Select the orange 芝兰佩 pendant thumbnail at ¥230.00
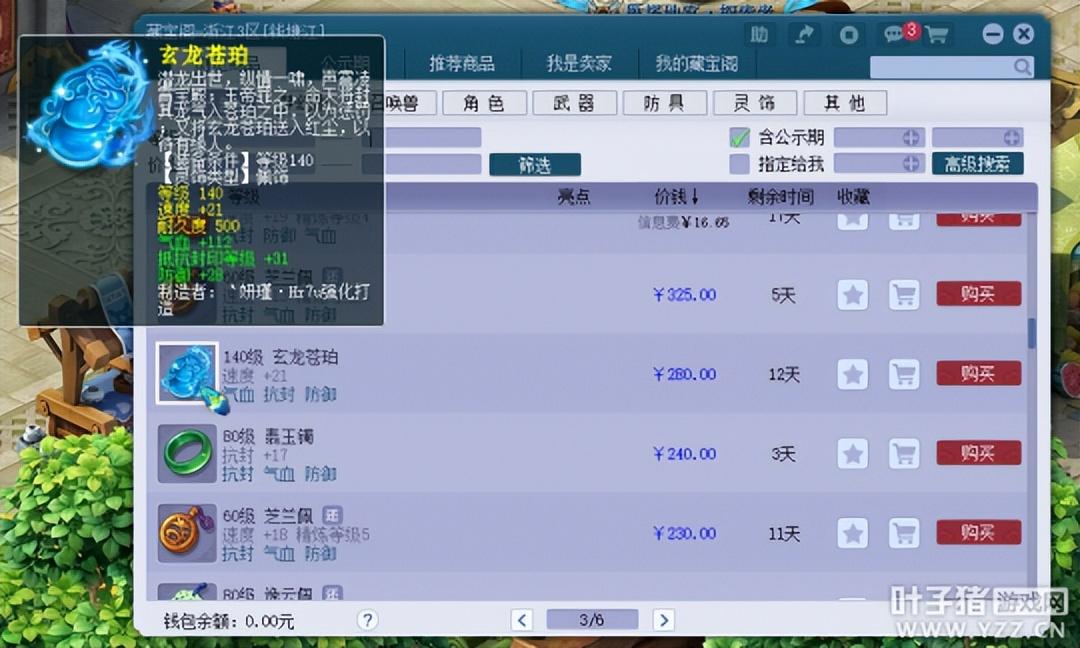This screenshot has height=648, width=1080. tap(187, 533)
